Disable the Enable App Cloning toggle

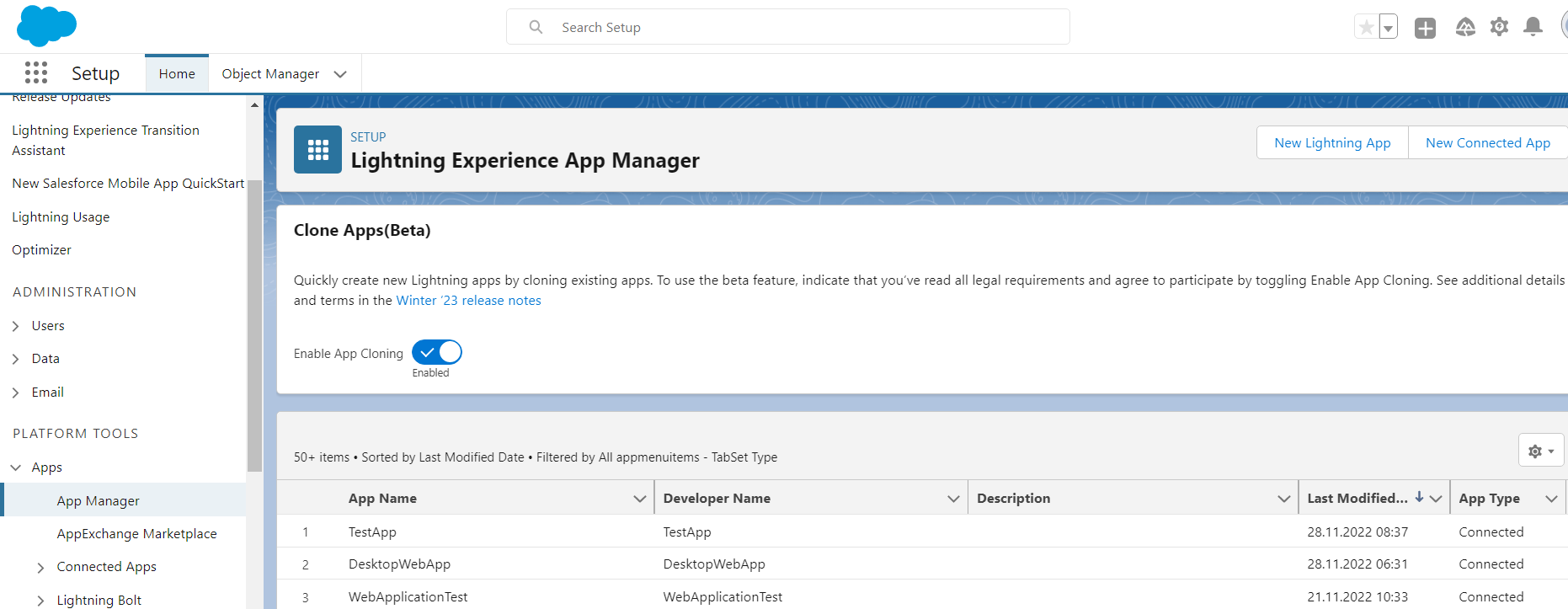tap(437, 352)
